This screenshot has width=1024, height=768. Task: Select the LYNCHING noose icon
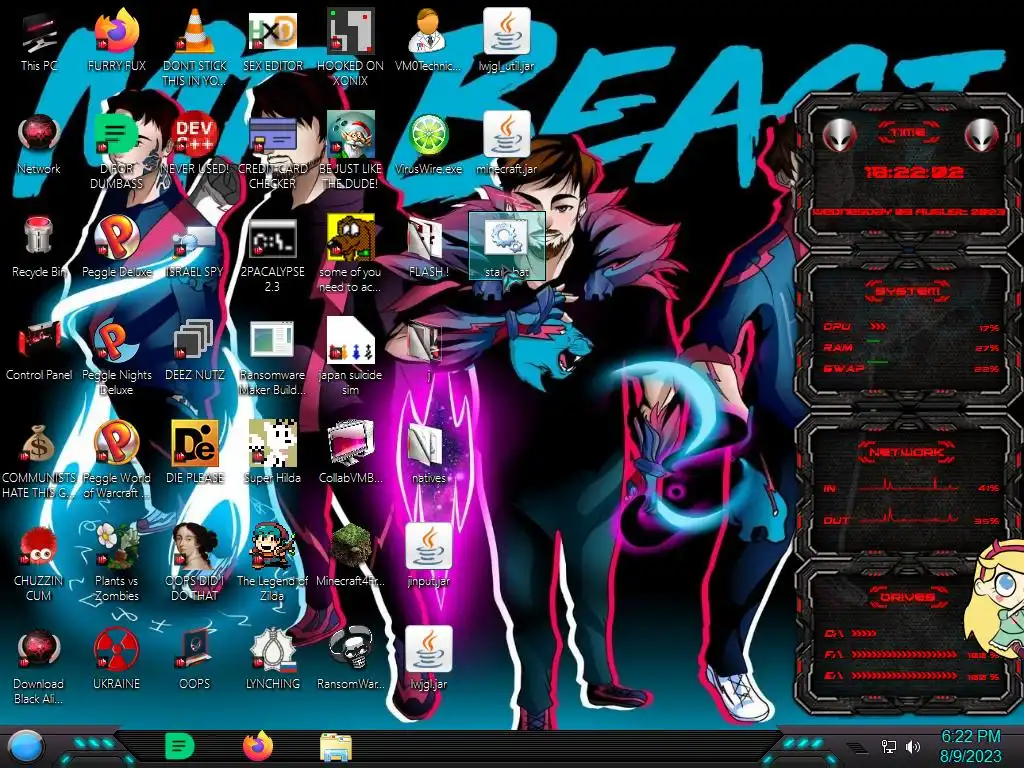tap(273, 656)
